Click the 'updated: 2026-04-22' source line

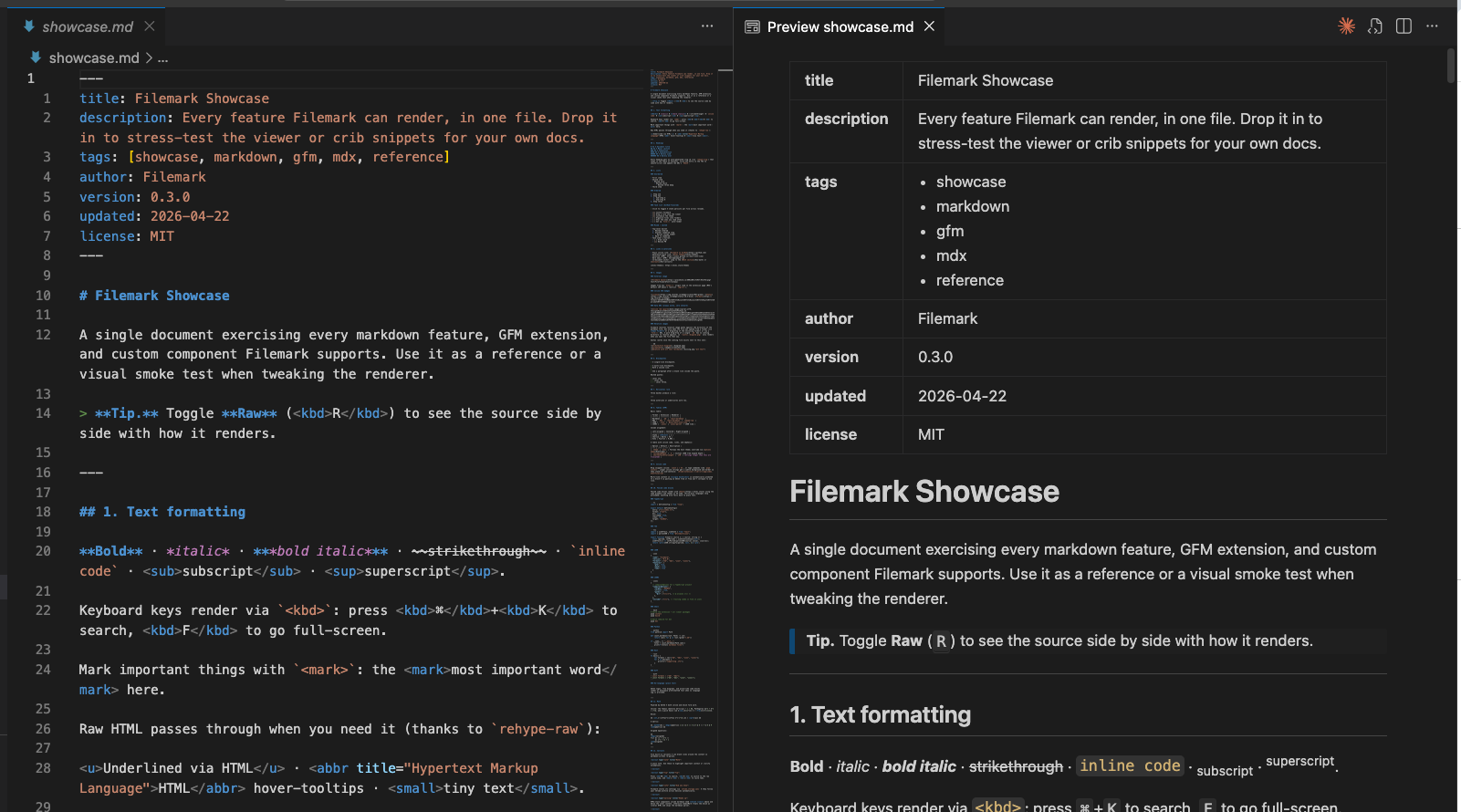(154, 216)
